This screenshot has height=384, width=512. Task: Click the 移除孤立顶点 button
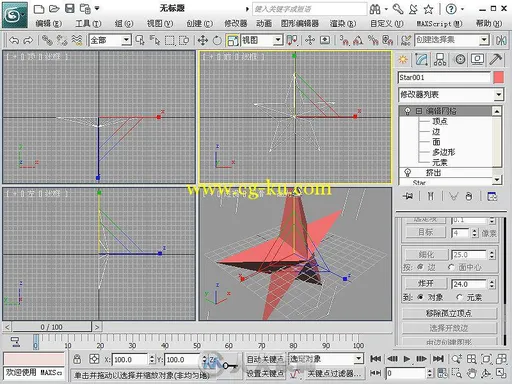coord(449,313)
